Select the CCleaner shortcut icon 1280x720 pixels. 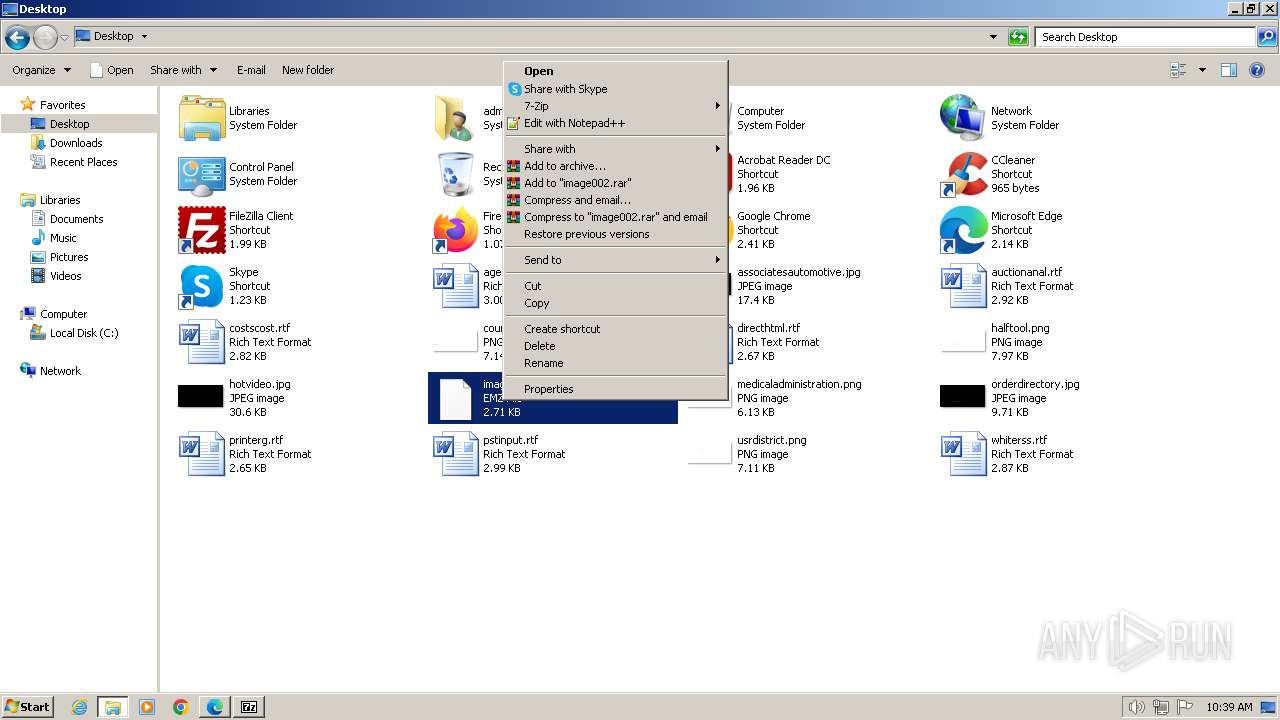[964, 174]
